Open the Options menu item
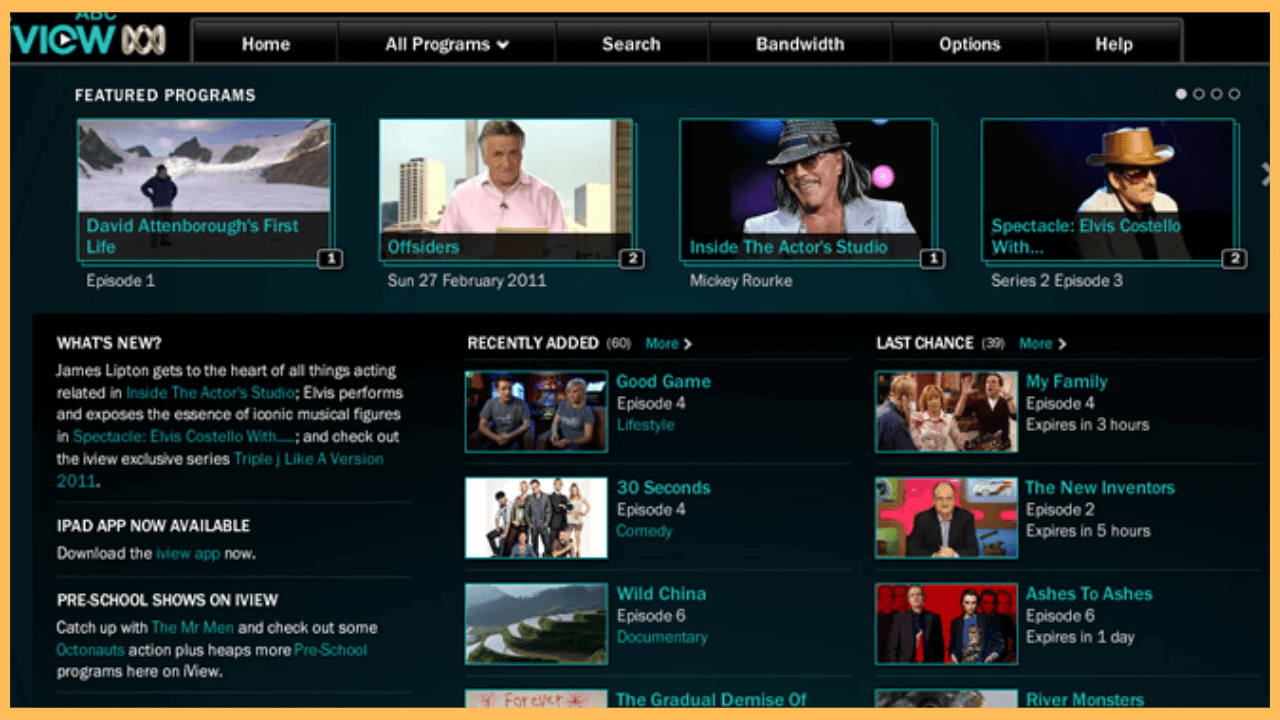1280x720 pixels. coord(969,44)
